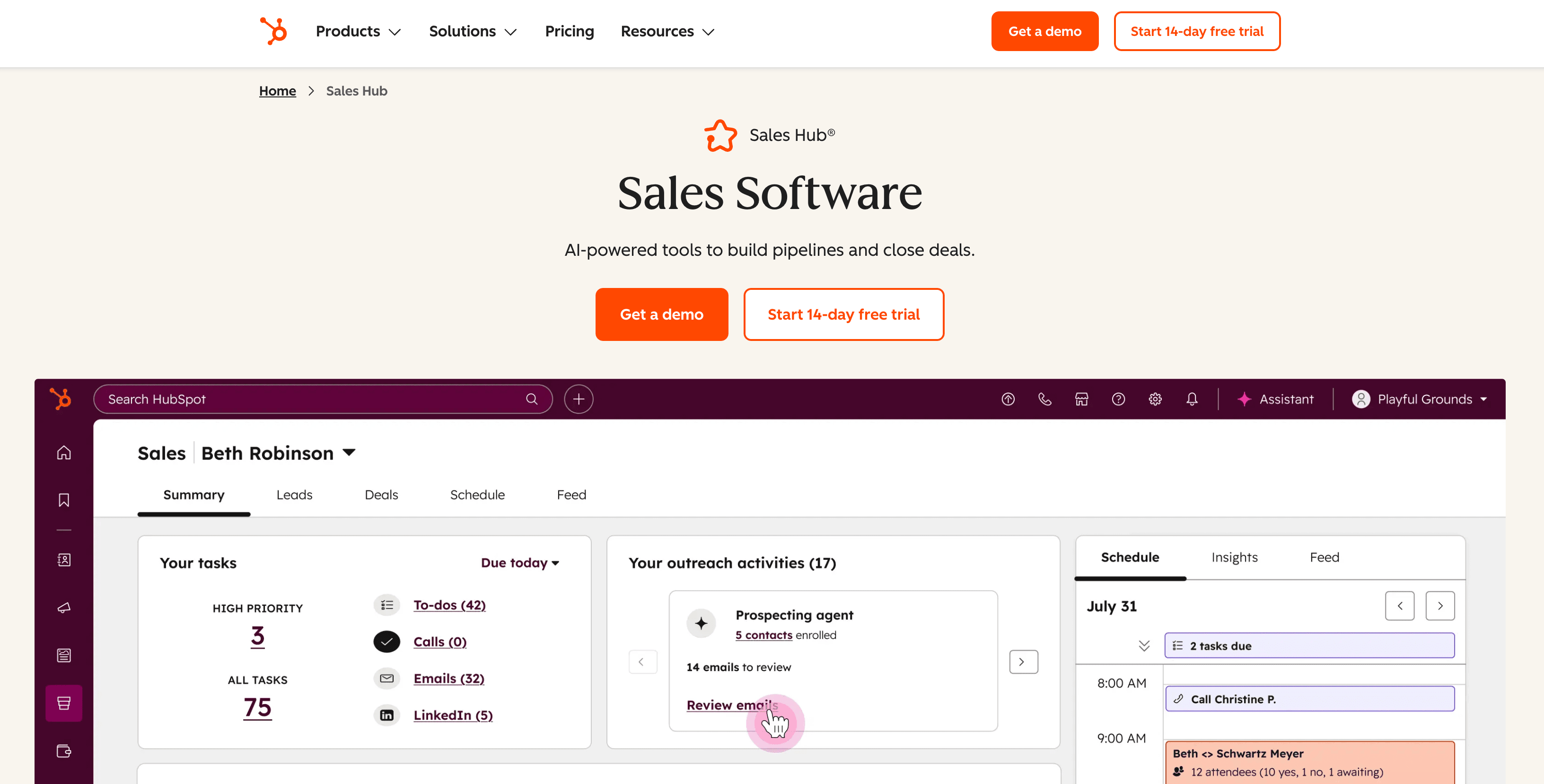The height and width of the screenshot is (784, 1544).
Task: Open the settings gear icon
Action: 1155,399
